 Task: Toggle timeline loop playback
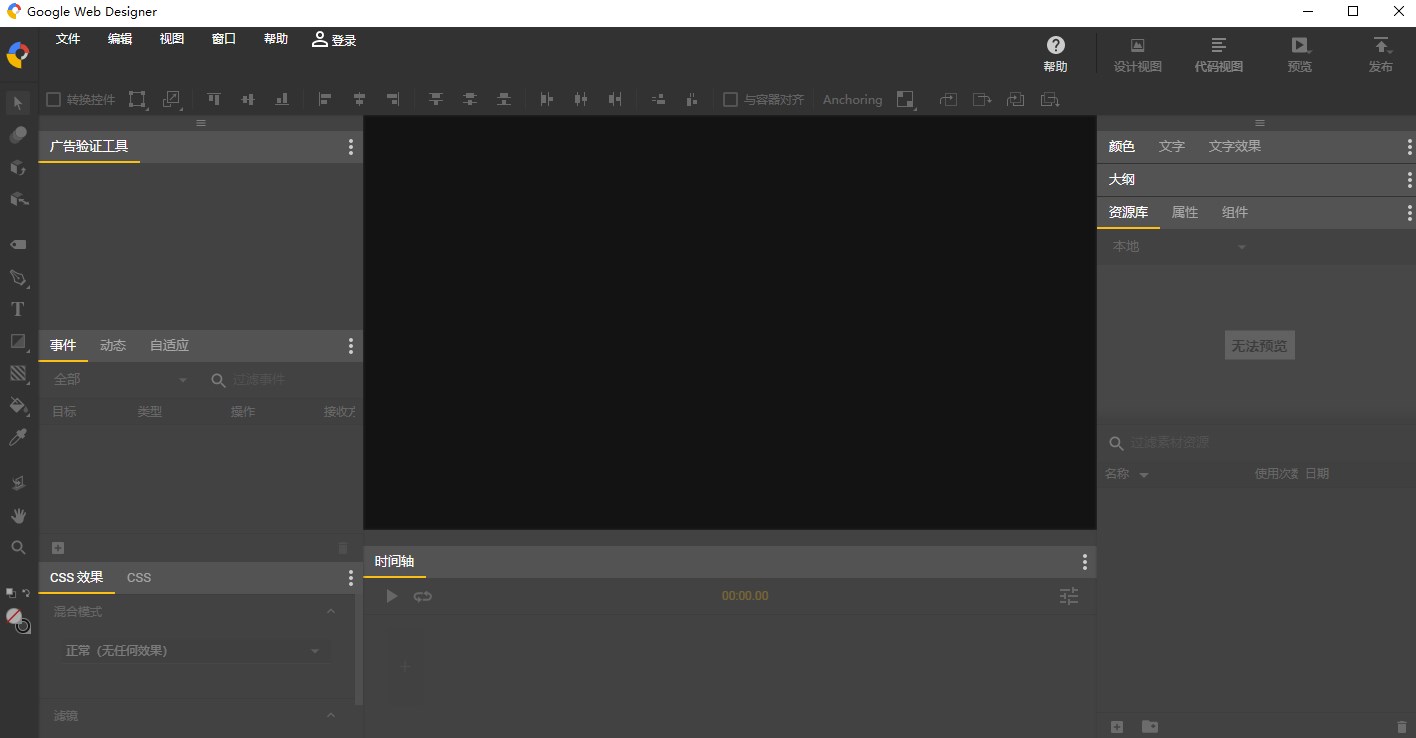pos(423,596)
